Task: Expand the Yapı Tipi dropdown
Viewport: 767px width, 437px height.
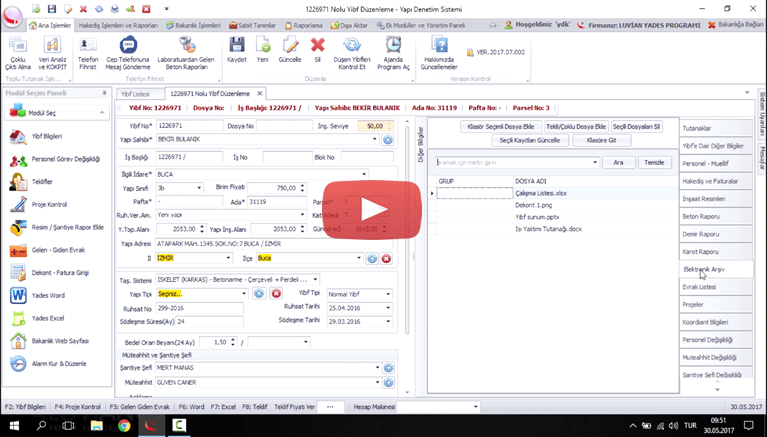Action: (244, 293)
